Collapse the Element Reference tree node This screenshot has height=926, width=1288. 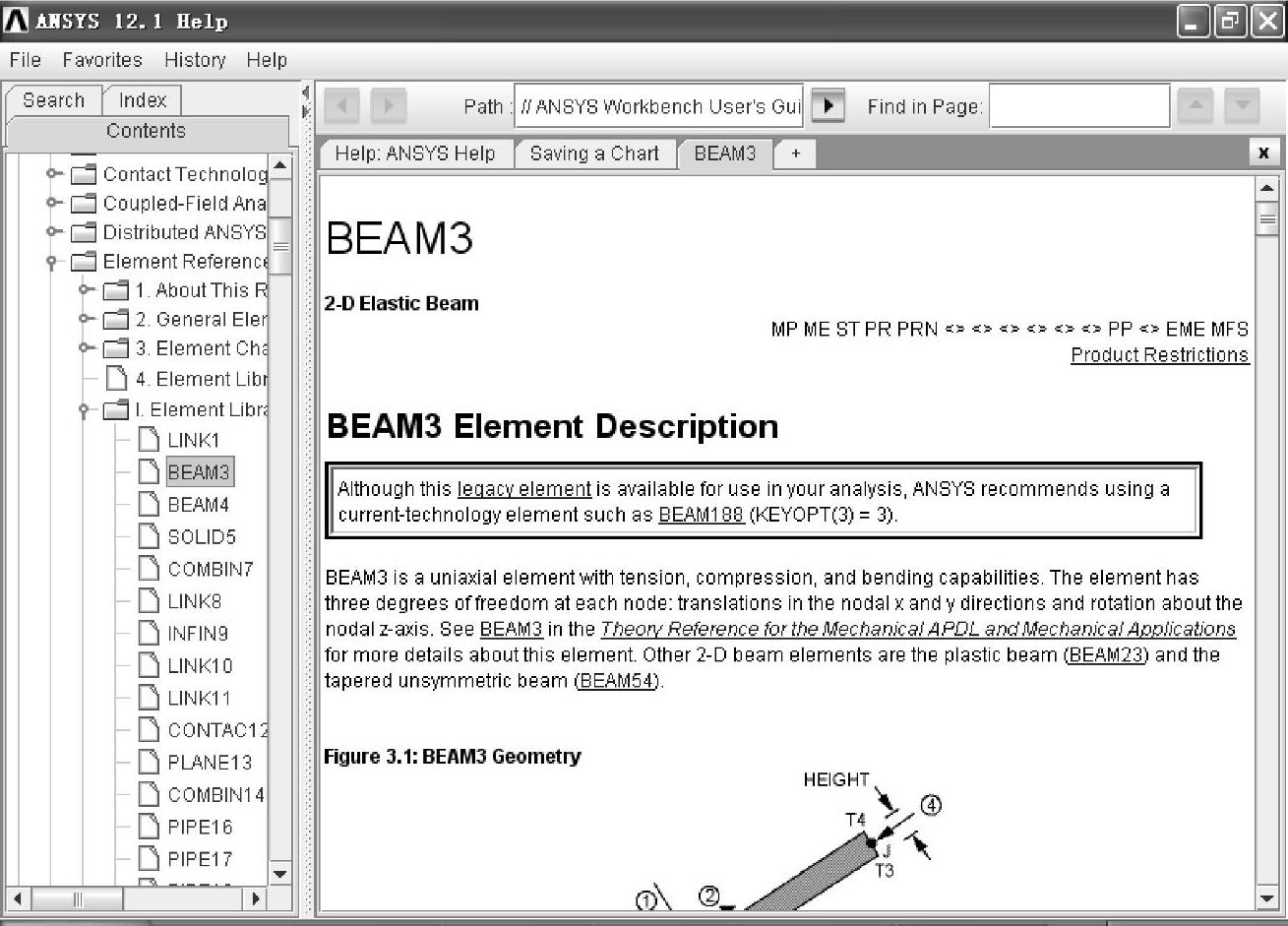pos(52,263)
